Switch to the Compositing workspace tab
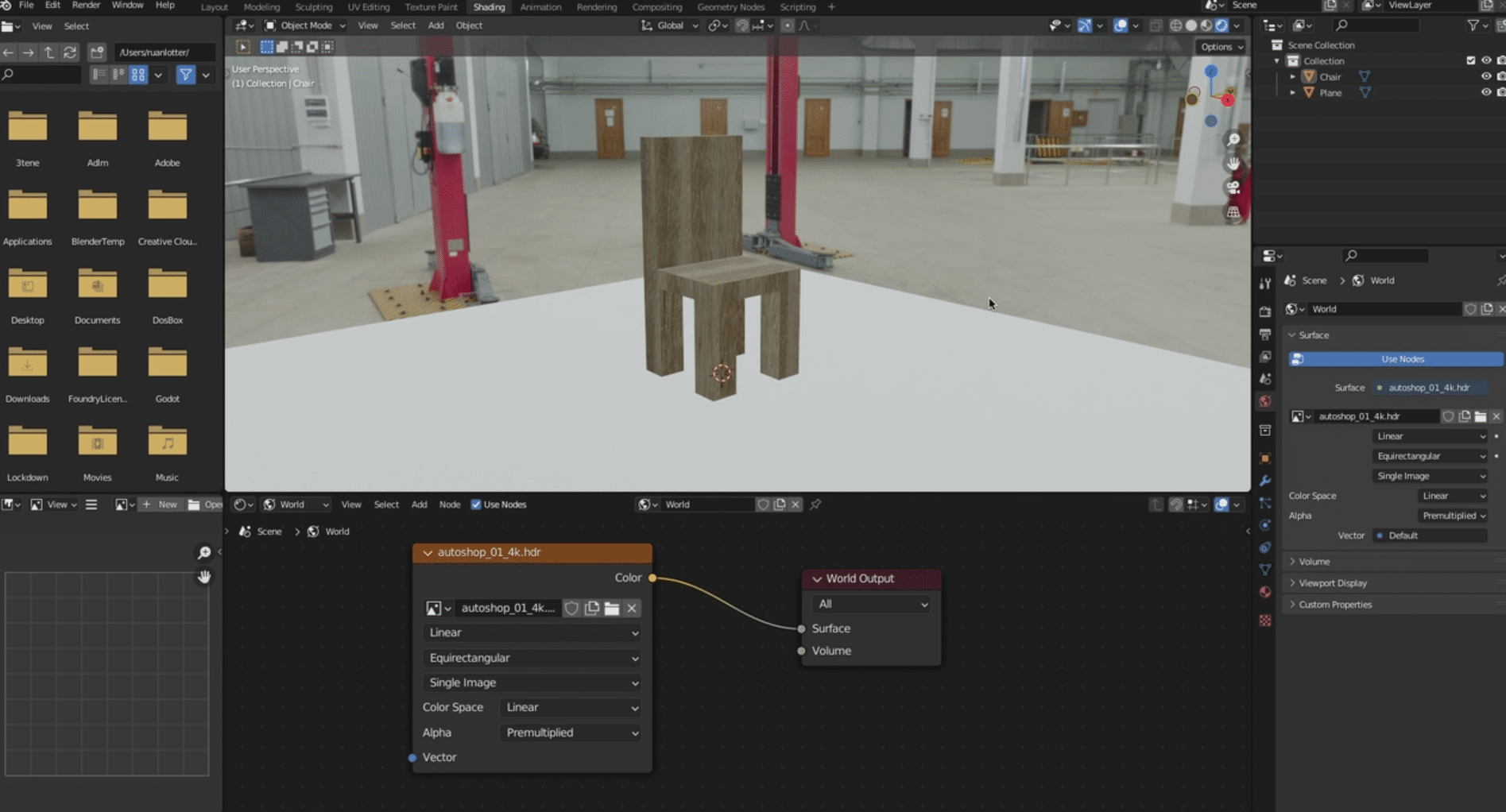This screenshot has width=1506, height=812. [x=656, y=7]
